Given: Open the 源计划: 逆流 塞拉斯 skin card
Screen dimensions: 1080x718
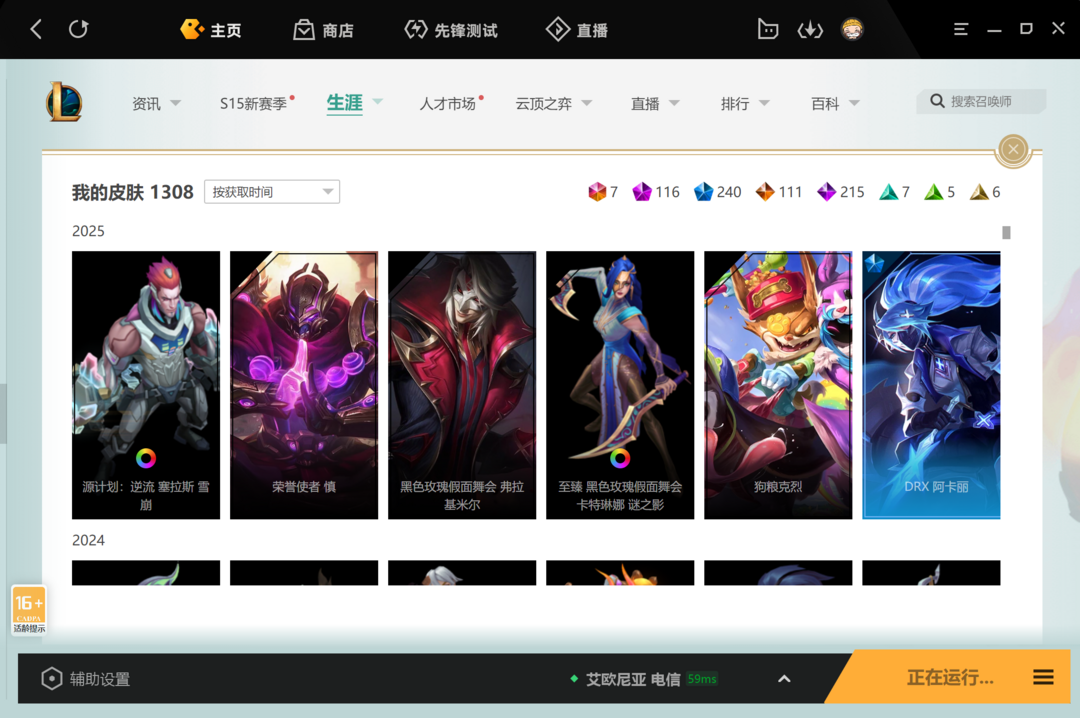Looking at the screenshot, I should click(x=146, y=384).
